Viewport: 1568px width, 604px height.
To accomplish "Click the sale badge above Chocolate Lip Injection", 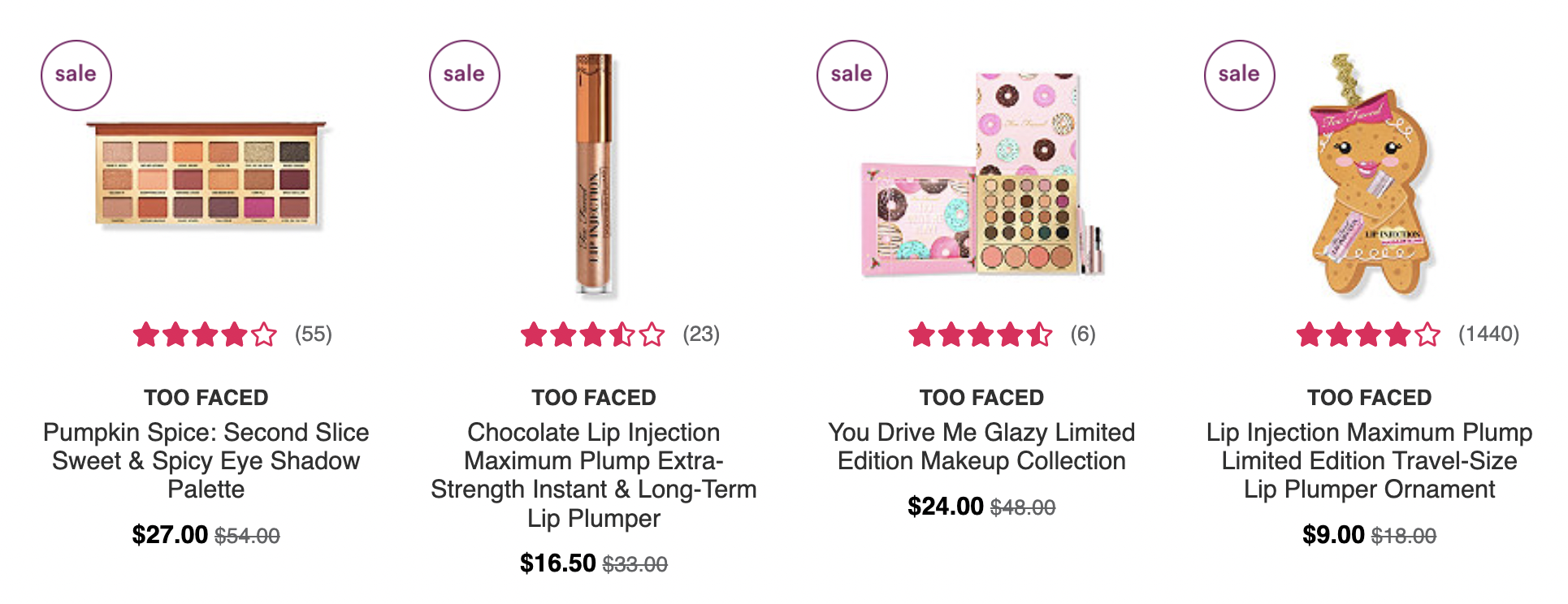I will (x=464, y=75).
